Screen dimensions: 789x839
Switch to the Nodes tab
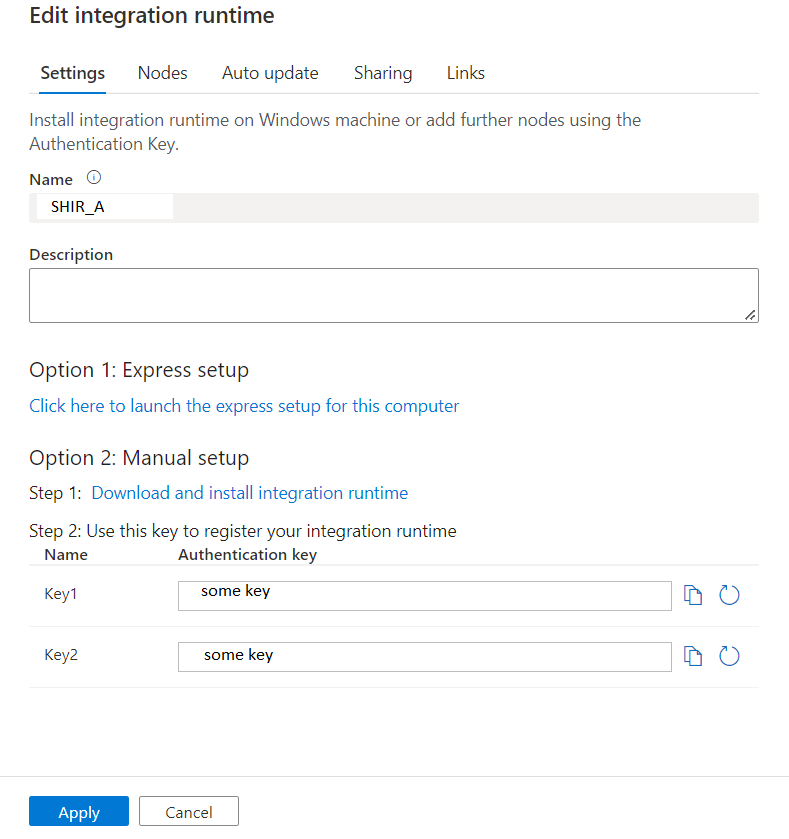click(162, 72)
